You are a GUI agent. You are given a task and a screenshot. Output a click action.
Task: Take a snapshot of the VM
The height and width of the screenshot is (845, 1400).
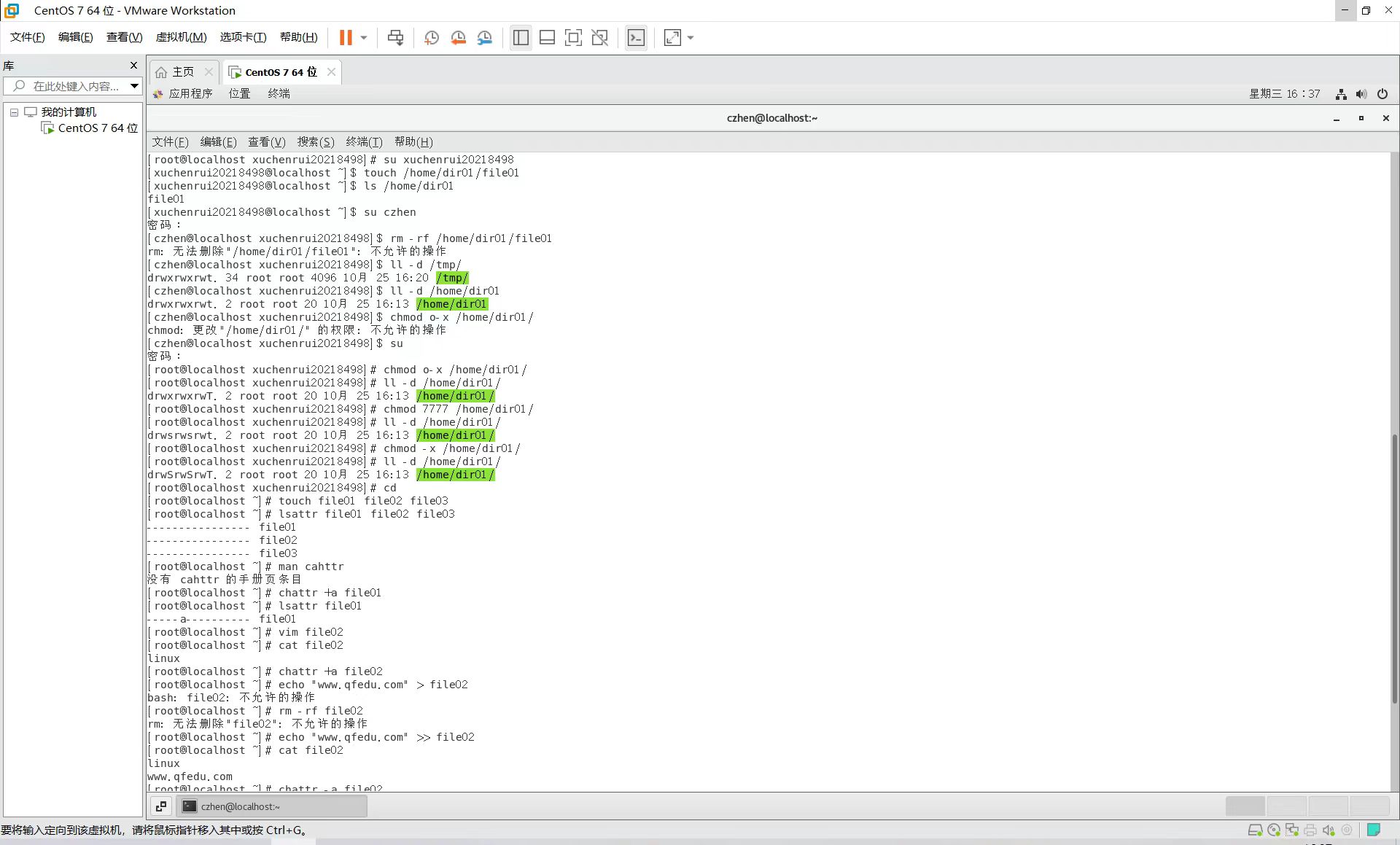(x=431, y=38)
